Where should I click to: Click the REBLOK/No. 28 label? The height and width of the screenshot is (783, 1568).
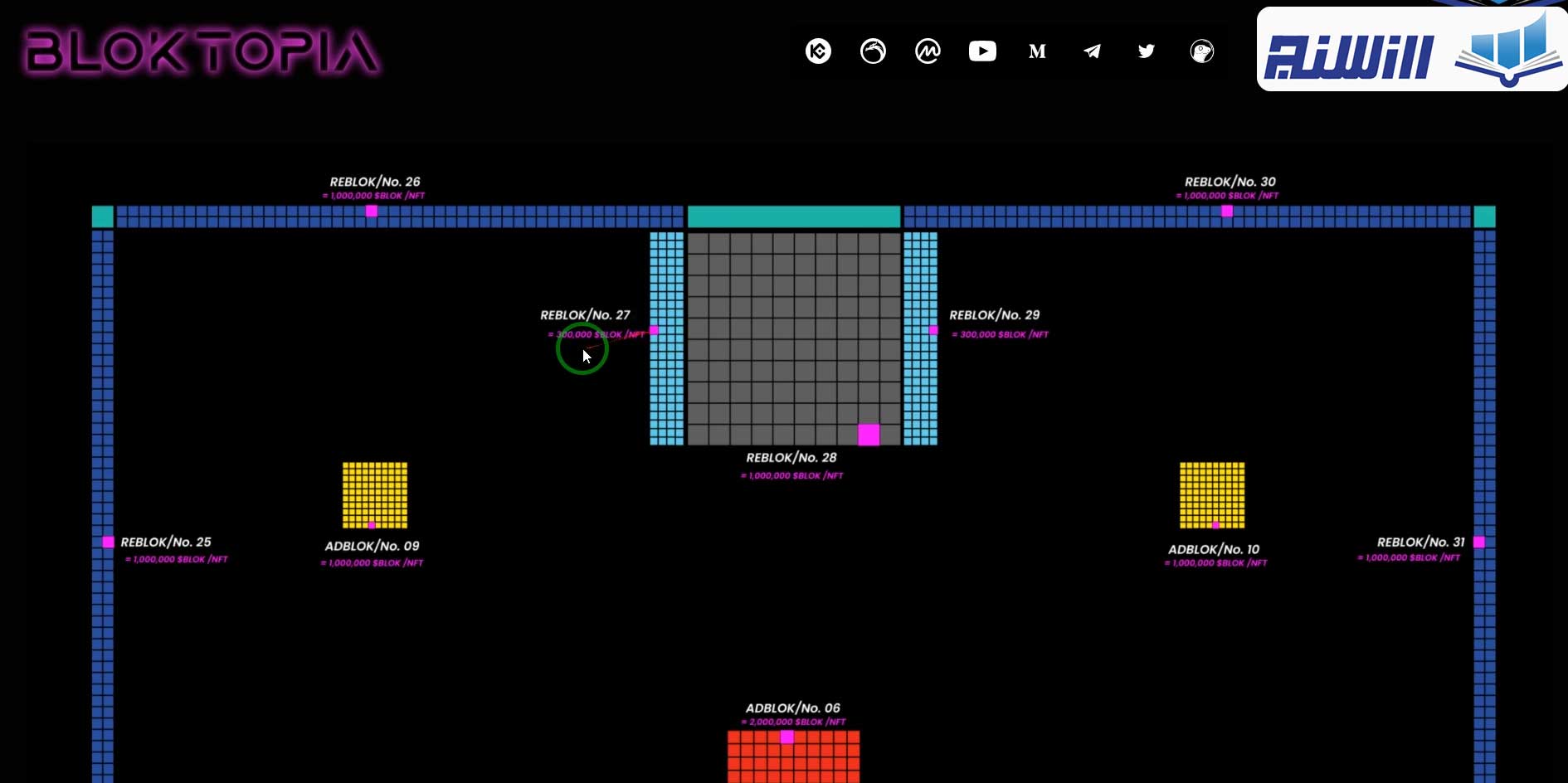click(791, 458)
